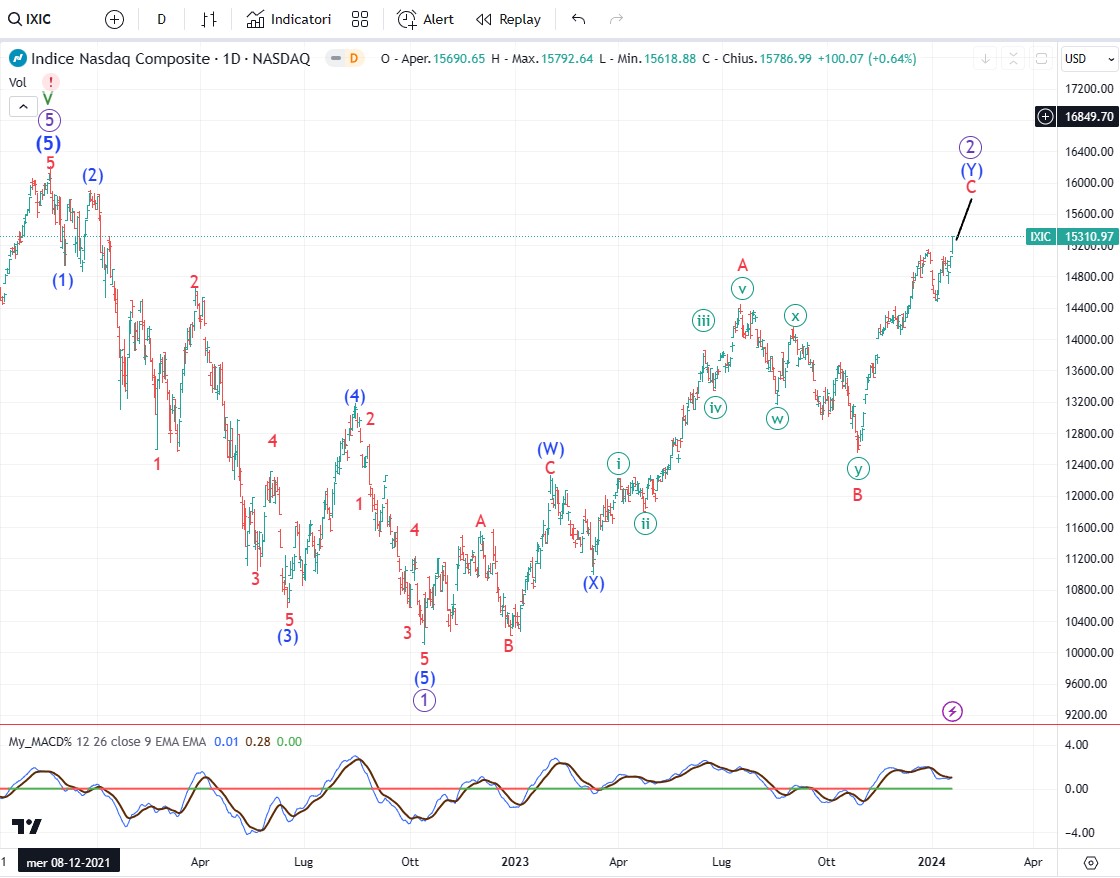The height and width of the screenshot is (878, 1120).
Task: Select the green V wave label
Action: (48, 99)
